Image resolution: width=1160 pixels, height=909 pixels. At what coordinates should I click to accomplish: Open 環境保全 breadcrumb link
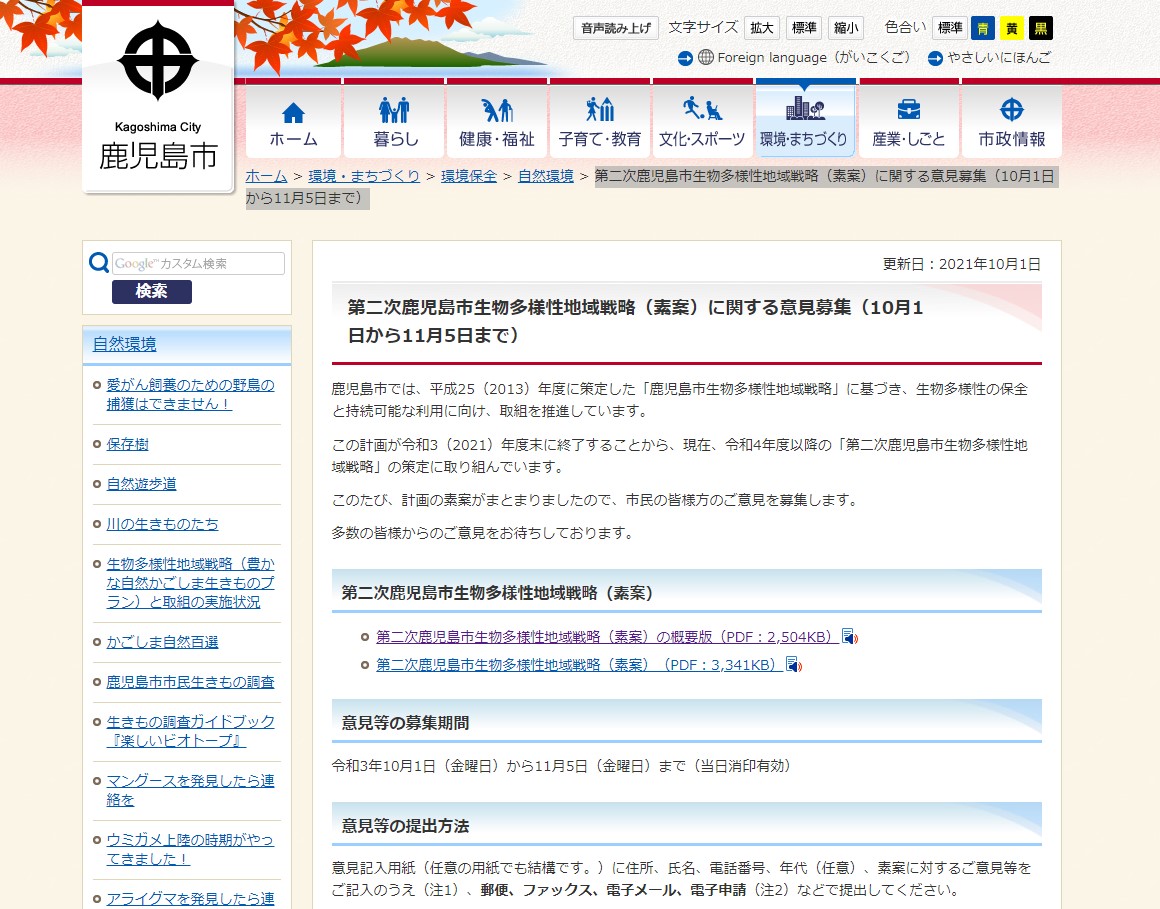[x=469, y=176]
